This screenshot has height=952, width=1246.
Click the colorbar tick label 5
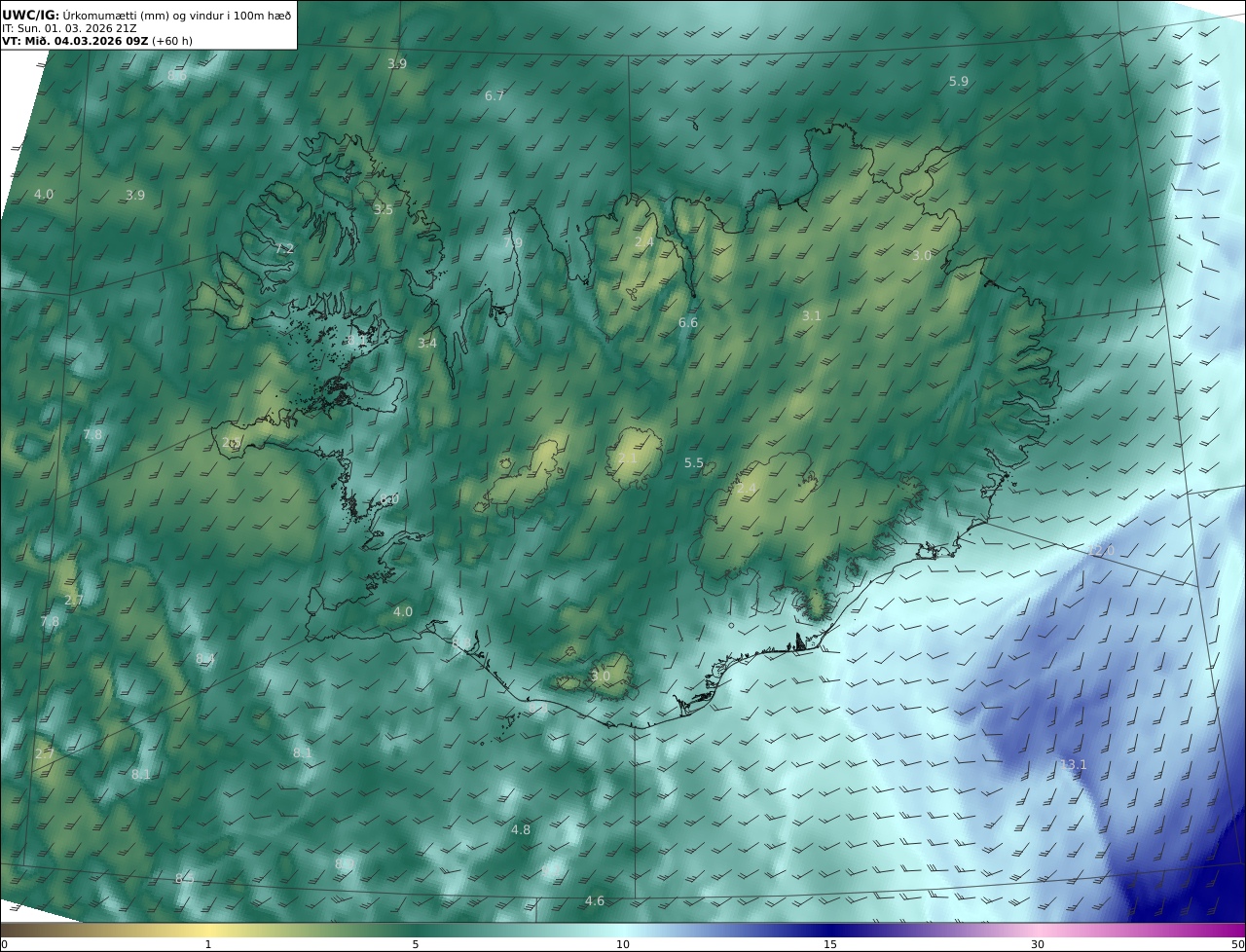click(x=416, y=944)
